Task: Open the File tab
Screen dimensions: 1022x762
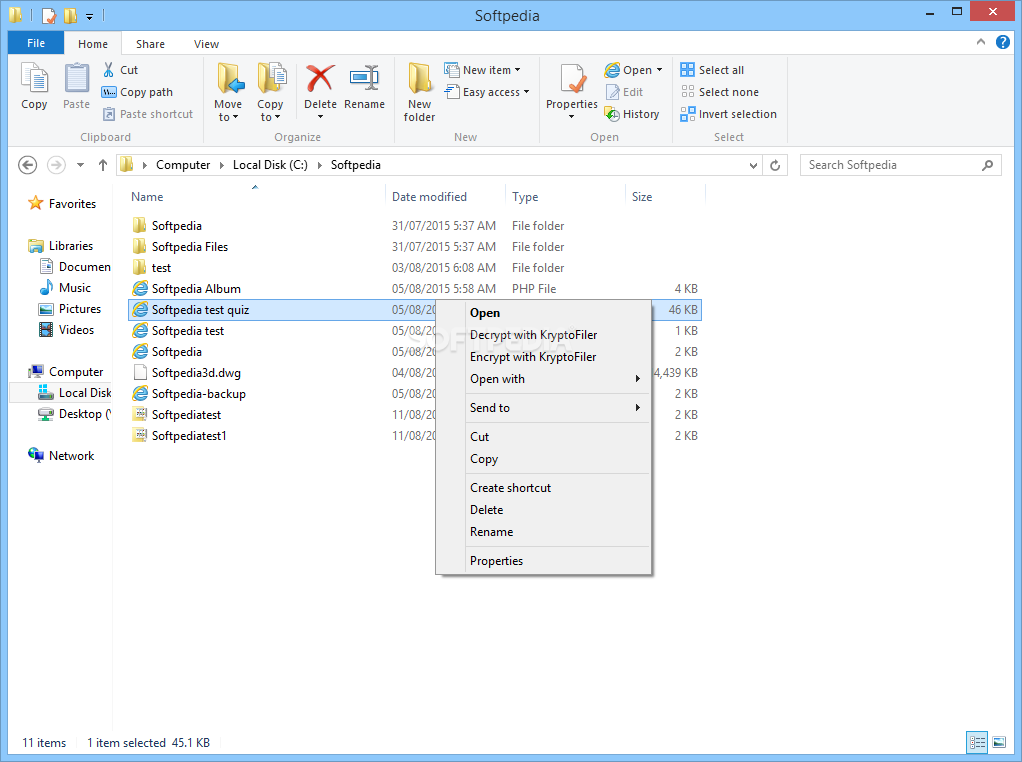Action: click(36, 43)
